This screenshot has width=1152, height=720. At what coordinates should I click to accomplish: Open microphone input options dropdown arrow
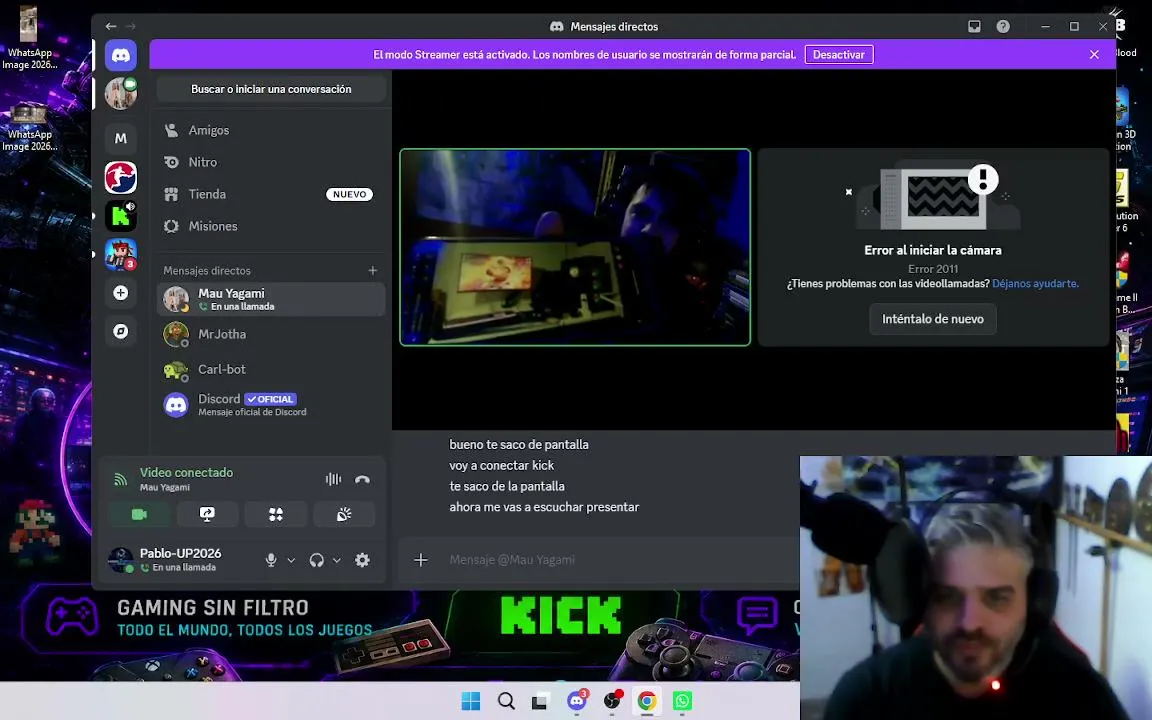291,560
